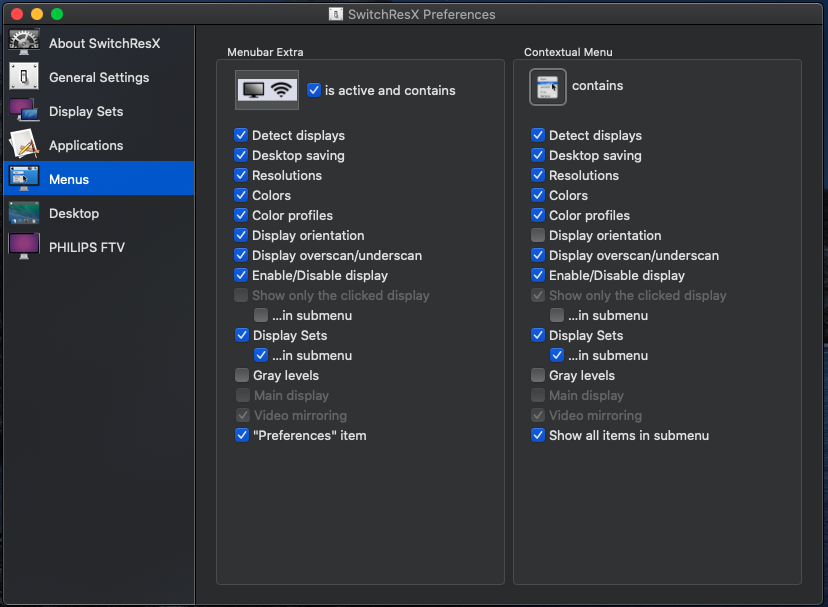
Task: Open PHILIPS FTV display settings
Action: tap(99, 247)
